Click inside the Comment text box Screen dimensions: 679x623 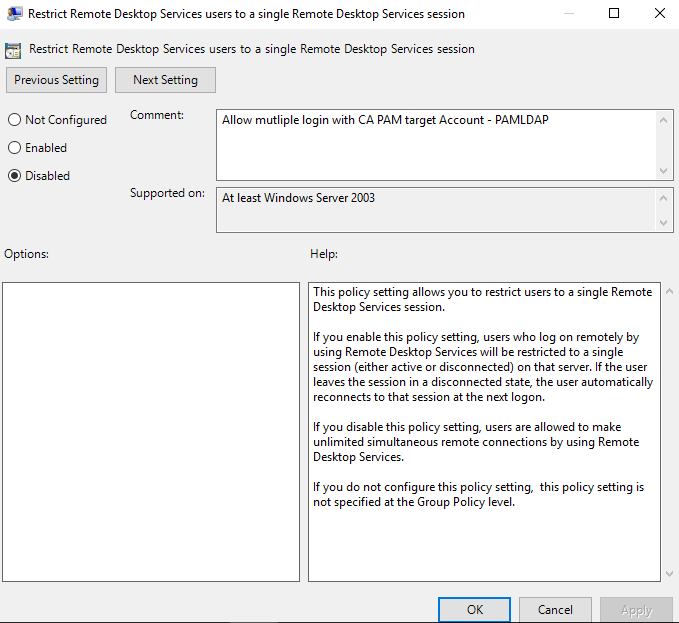point(435,144)
